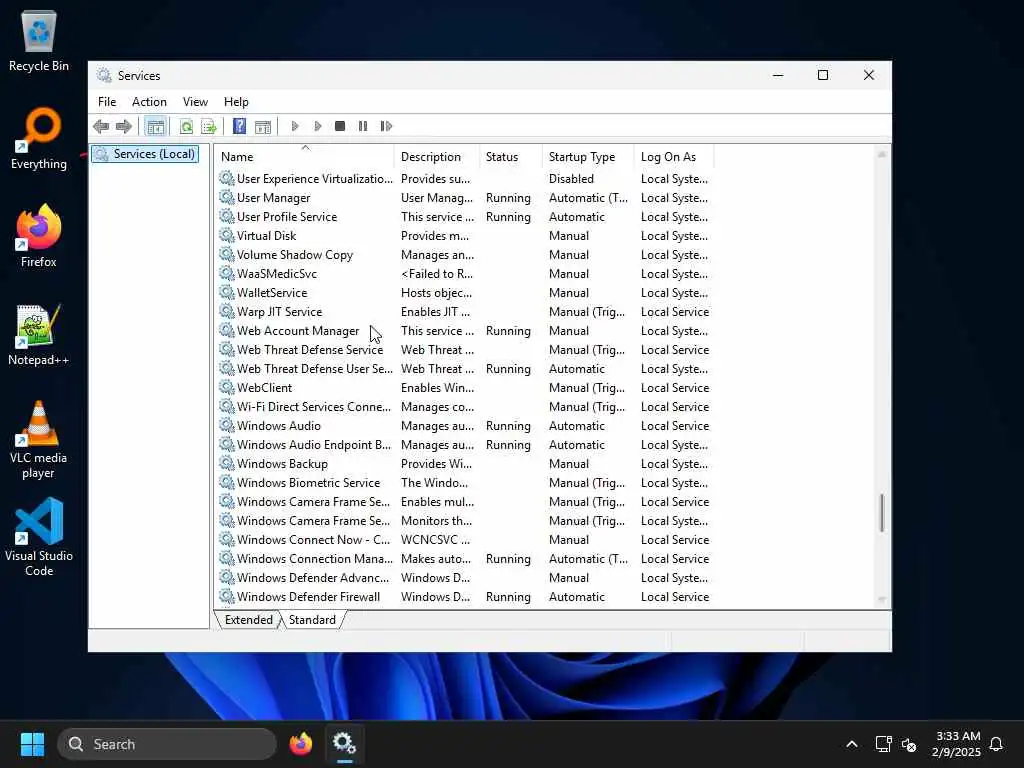Image resolution: width=1024 pixels, height=768 pixels.
Task: Select the Web Account Manager service
Action: pos(464,331)
